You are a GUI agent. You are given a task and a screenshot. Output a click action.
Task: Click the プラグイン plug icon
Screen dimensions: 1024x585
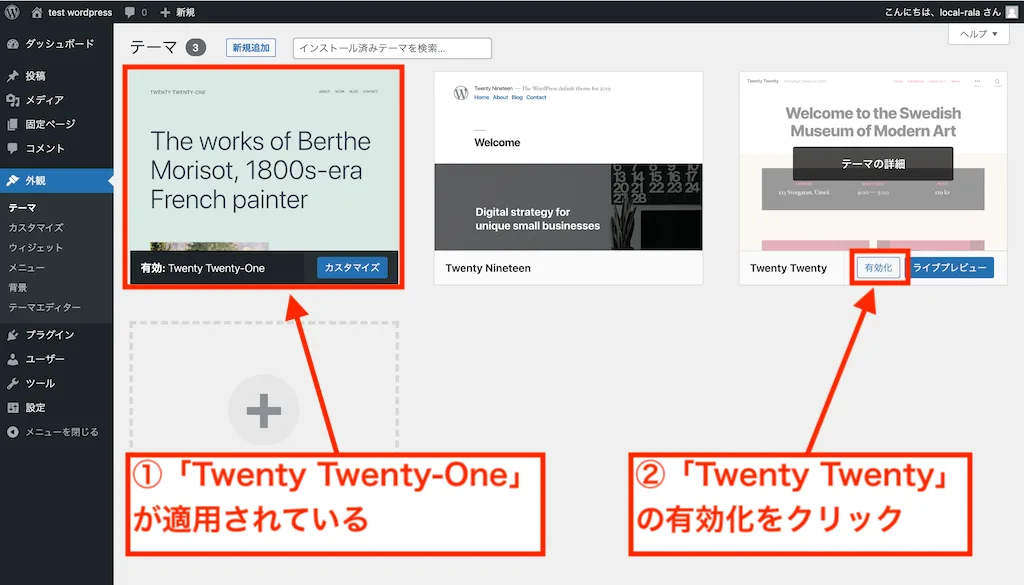(x=12, y=334)
